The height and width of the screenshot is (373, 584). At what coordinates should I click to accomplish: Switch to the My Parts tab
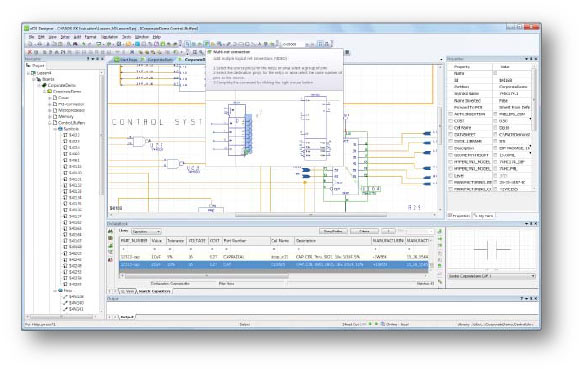484,216
